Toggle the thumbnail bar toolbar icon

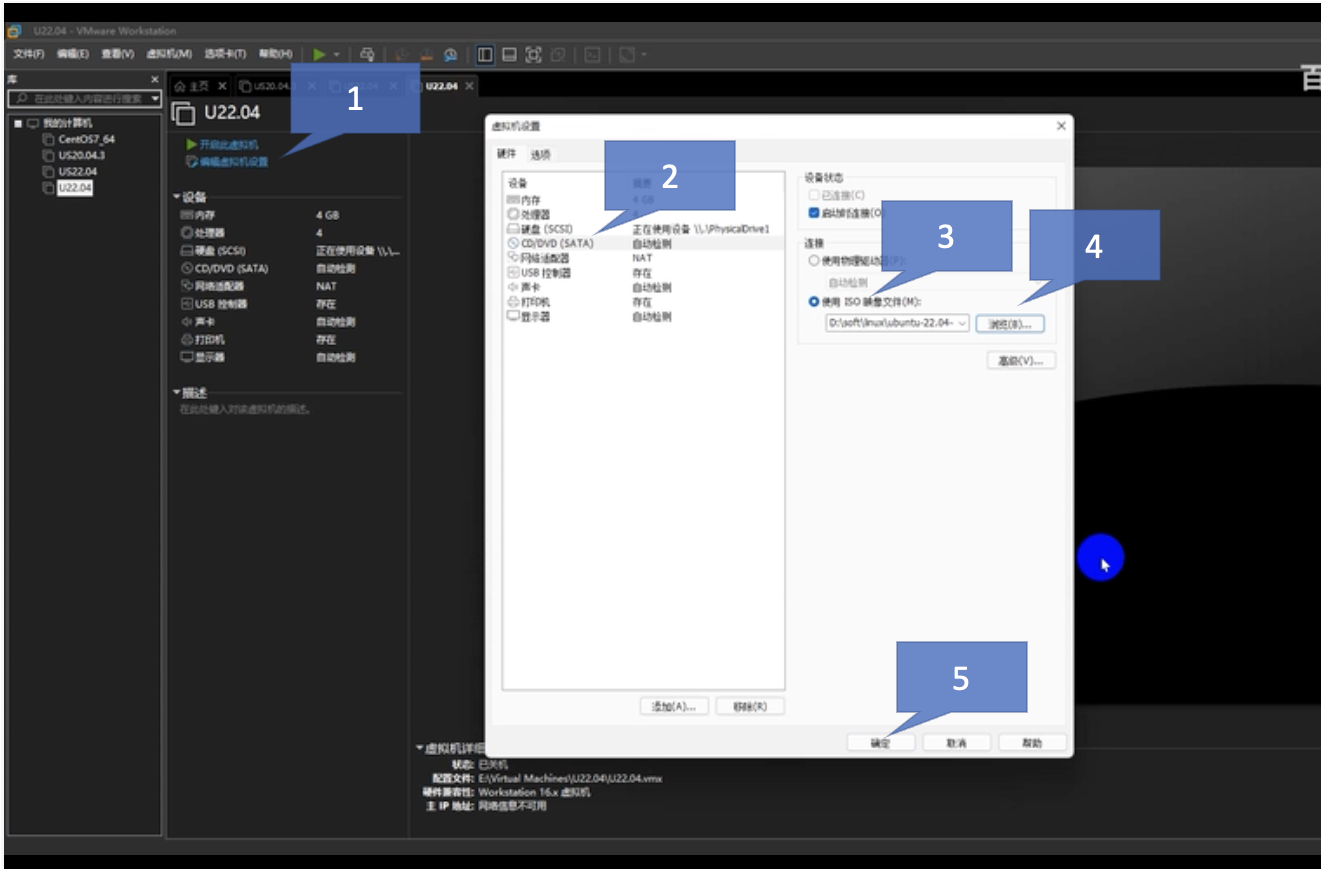509,54
